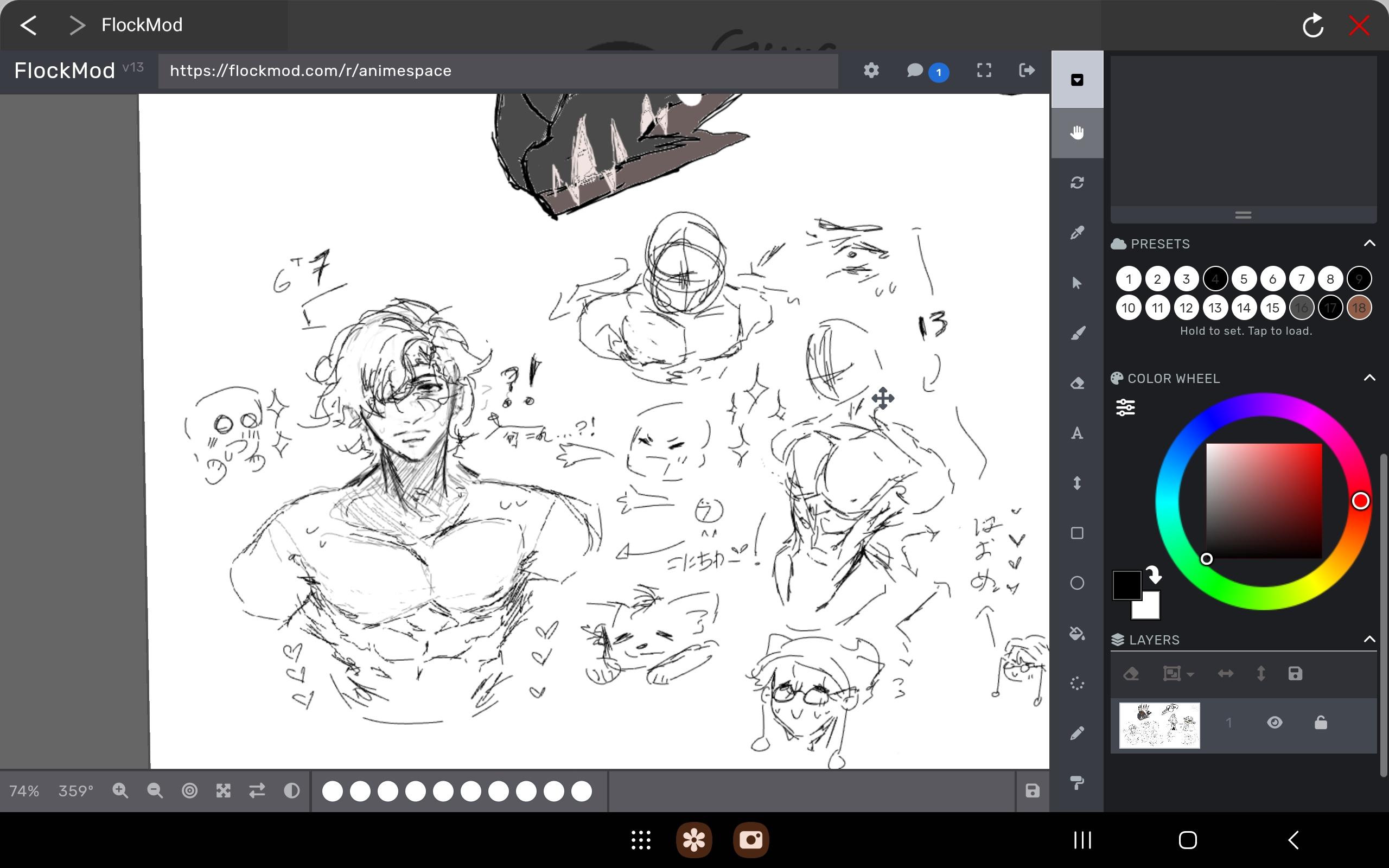Toggle lock on layer 1
1389x868 pixels.
click(1320, 722)
